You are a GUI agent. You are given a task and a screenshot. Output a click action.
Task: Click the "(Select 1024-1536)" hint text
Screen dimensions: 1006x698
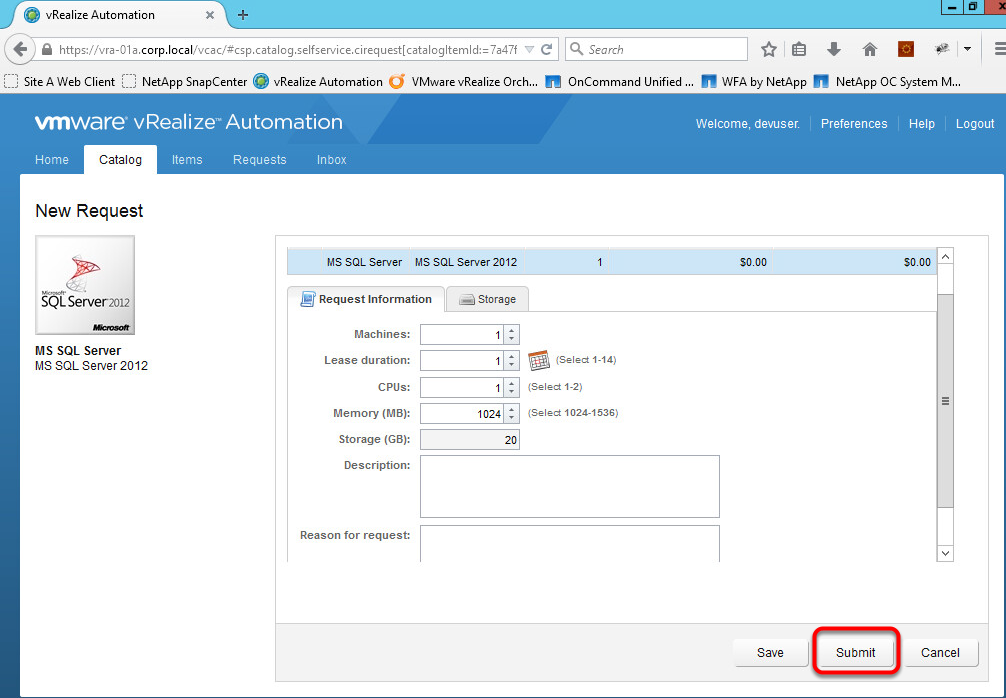tap(573, 413)
